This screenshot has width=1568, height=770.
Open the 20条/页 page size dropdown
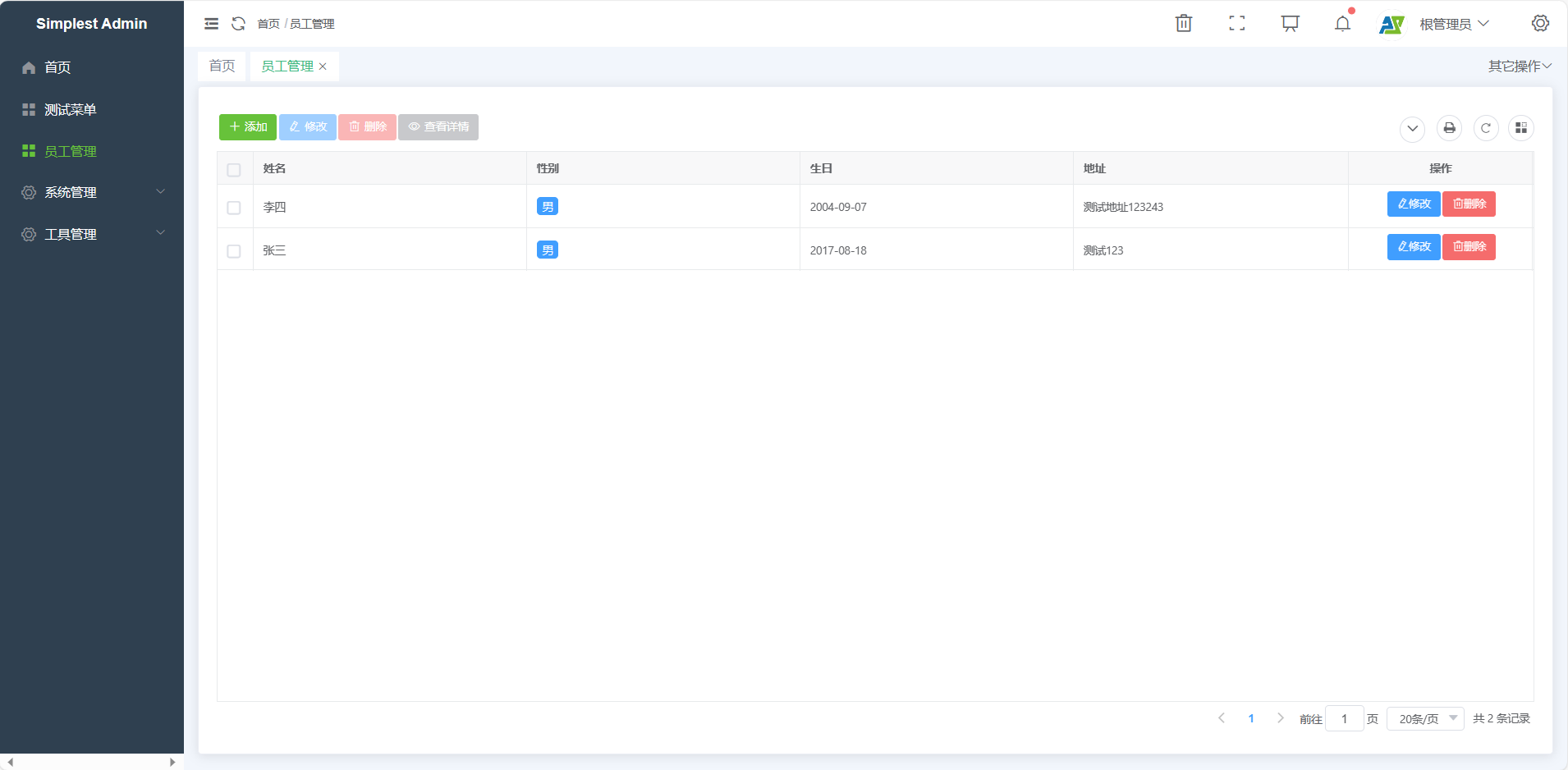(1425, 719)
